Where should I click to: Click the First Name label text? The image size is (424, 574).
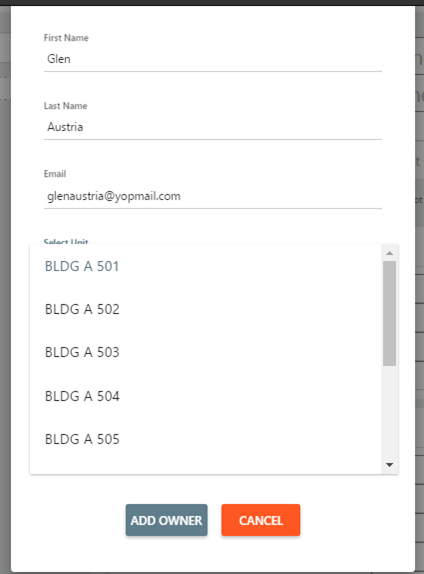(66, 38)
